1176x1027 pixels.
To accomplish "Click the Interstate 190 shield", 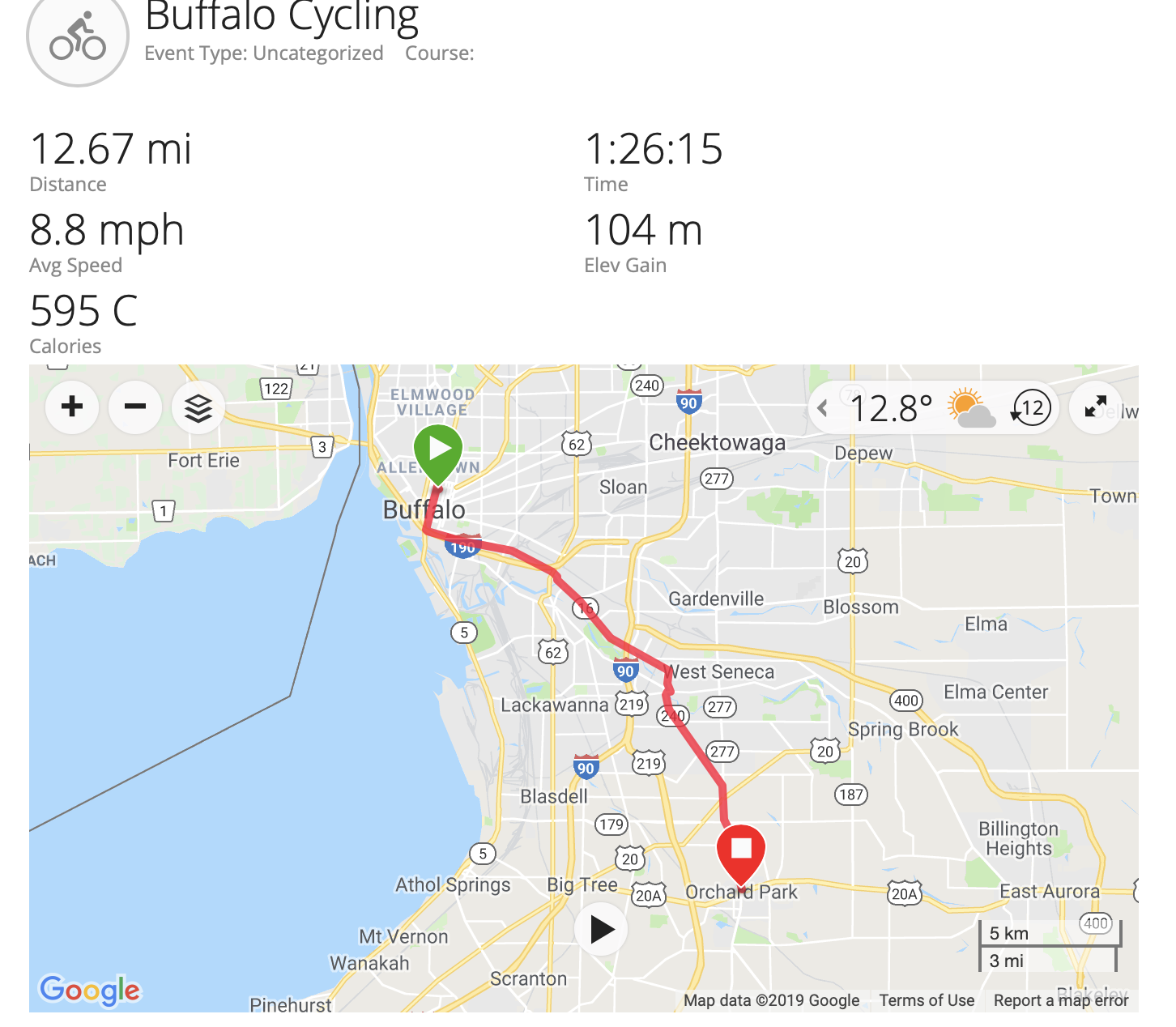I will [x=462, y=547].
